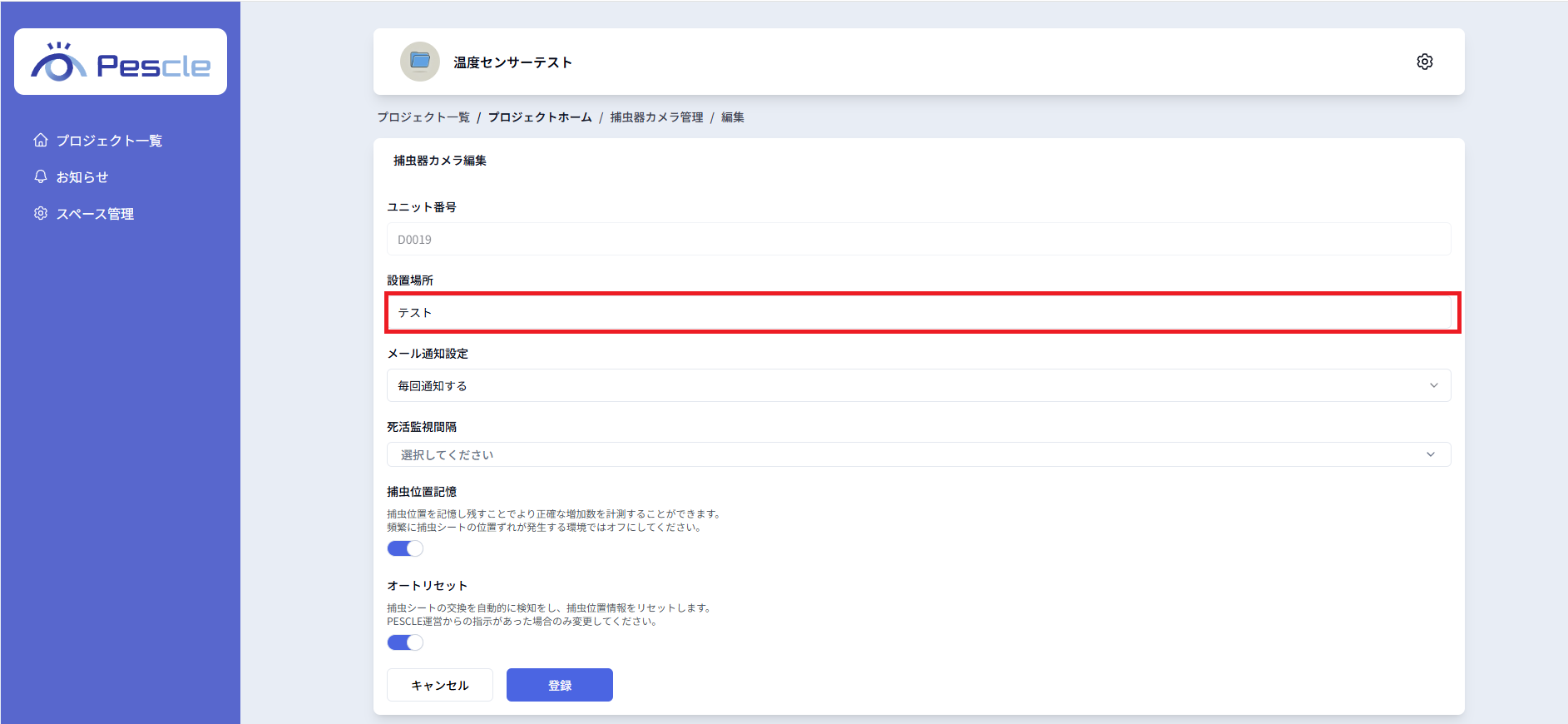Click the gear icon beside スペース管理

coord(41,213)
